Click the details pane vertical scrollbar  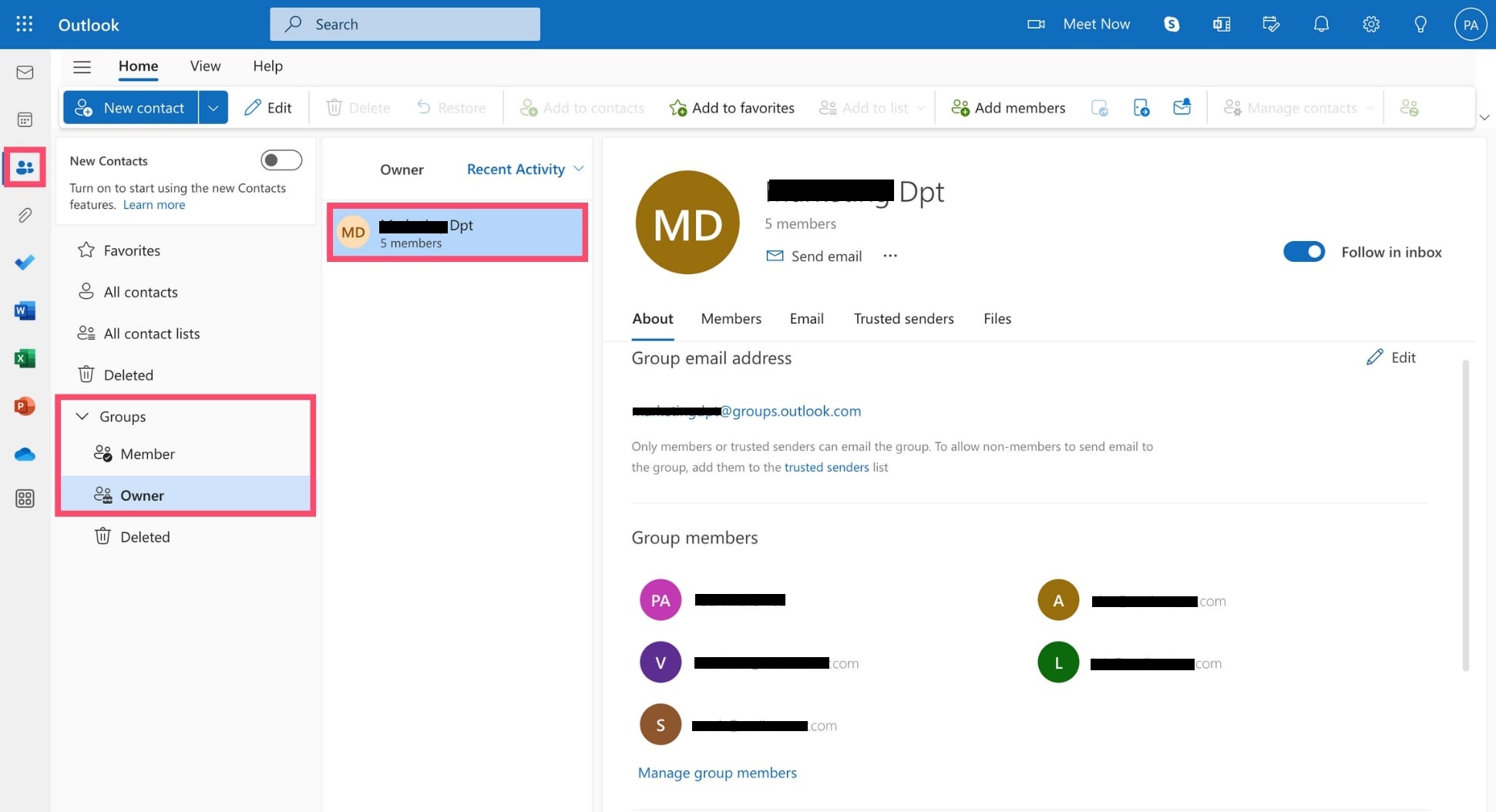[x=1465, y=515]
